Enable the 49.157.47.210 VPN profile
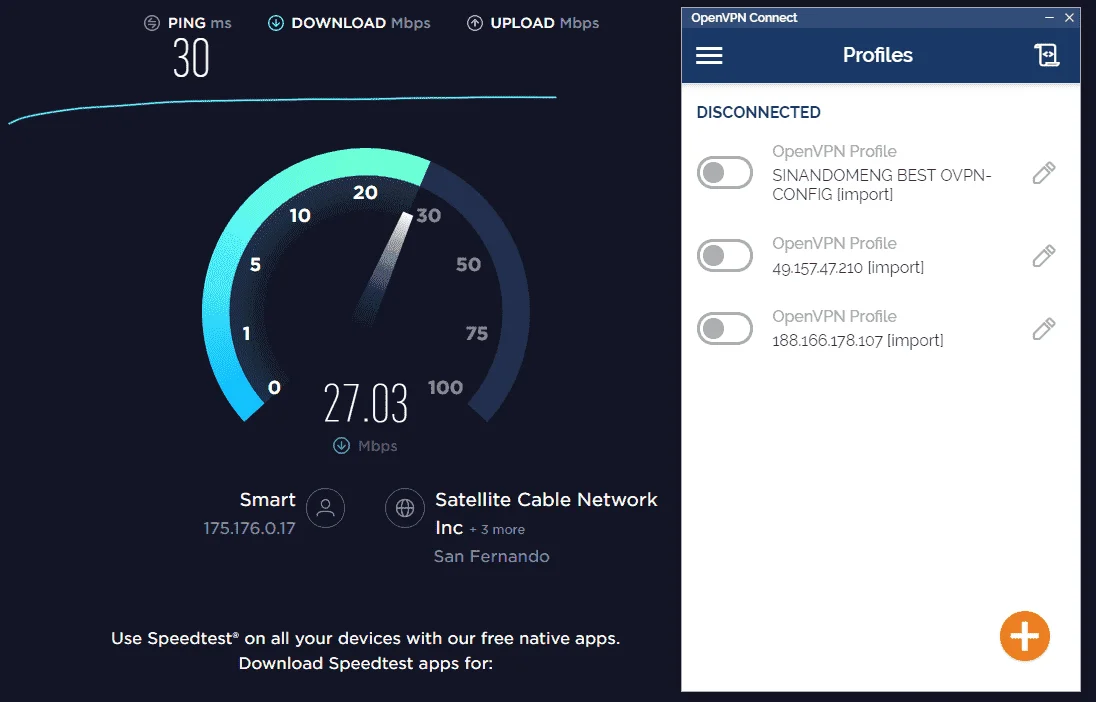Image resolution: width=1096 pixels, height=702 pixels. click(725, 256)
